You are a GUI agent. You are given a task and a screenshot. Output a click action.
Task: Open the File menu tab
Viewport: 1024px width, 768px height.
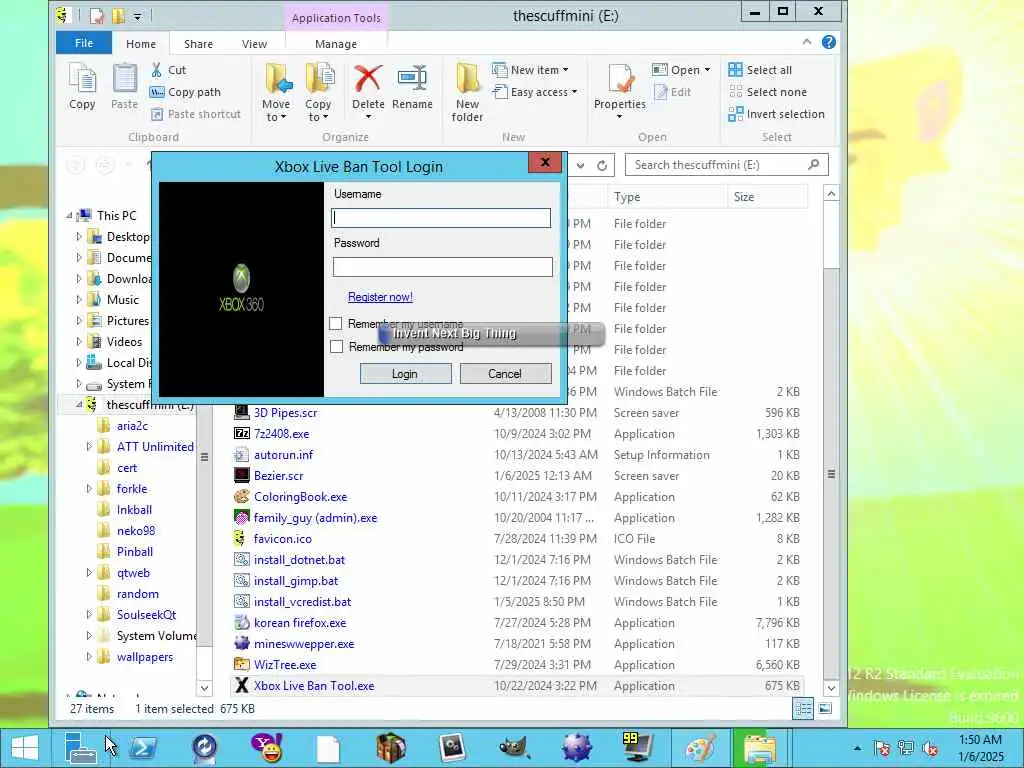pyautogui.click(x=84, y=43)
